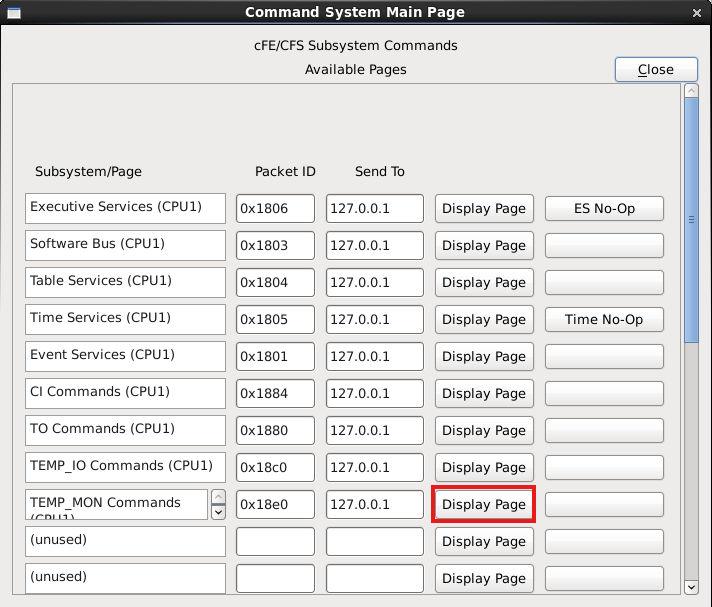The image size is (712, 607).
Task: Edit Packet ID field showing 0x1806
Action: [275, 209]
